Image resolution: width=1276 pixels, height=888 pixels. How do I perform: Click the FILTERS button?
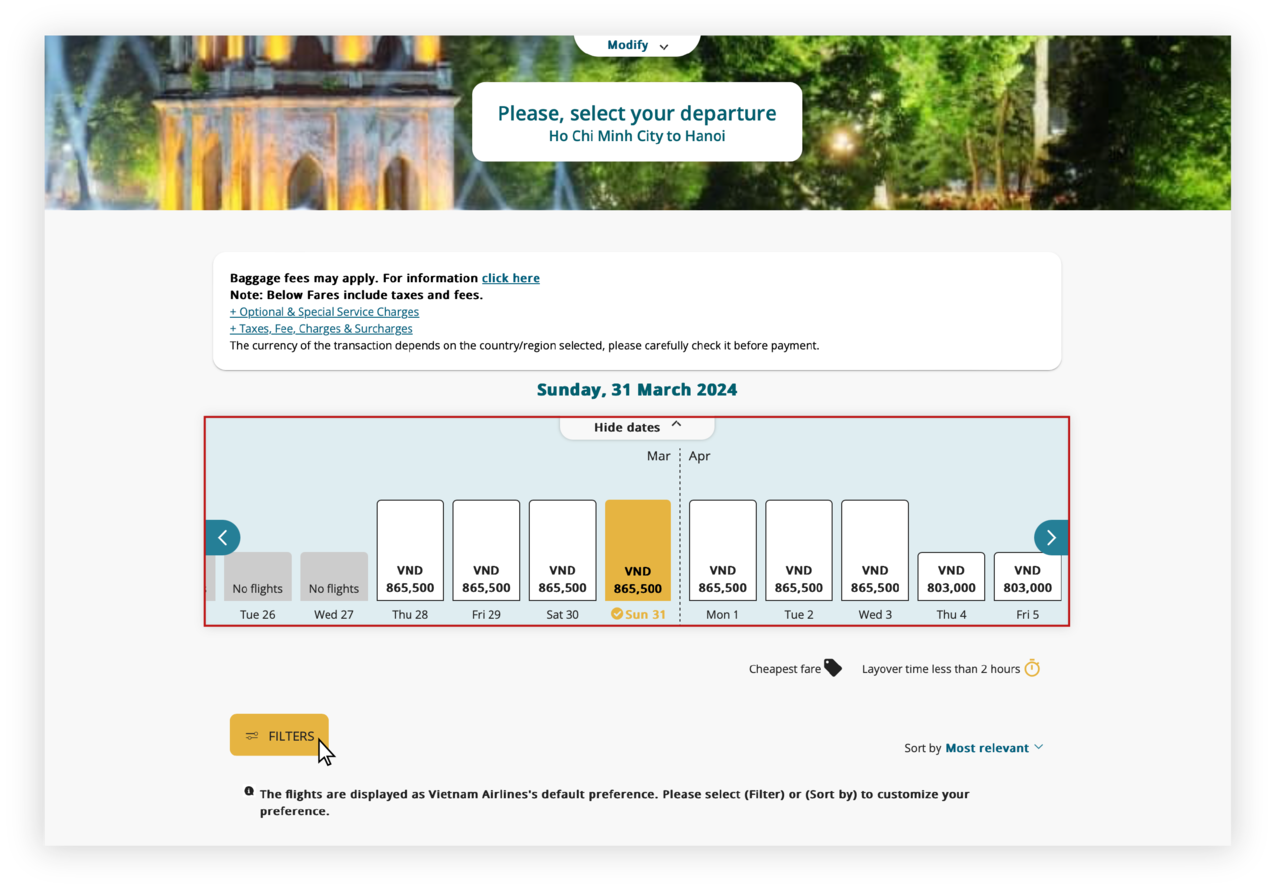click(279, 735)
